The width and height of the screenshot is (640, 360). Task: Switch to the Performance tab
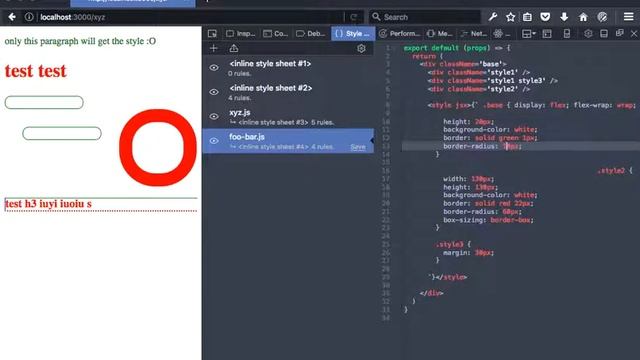[400, 33]
